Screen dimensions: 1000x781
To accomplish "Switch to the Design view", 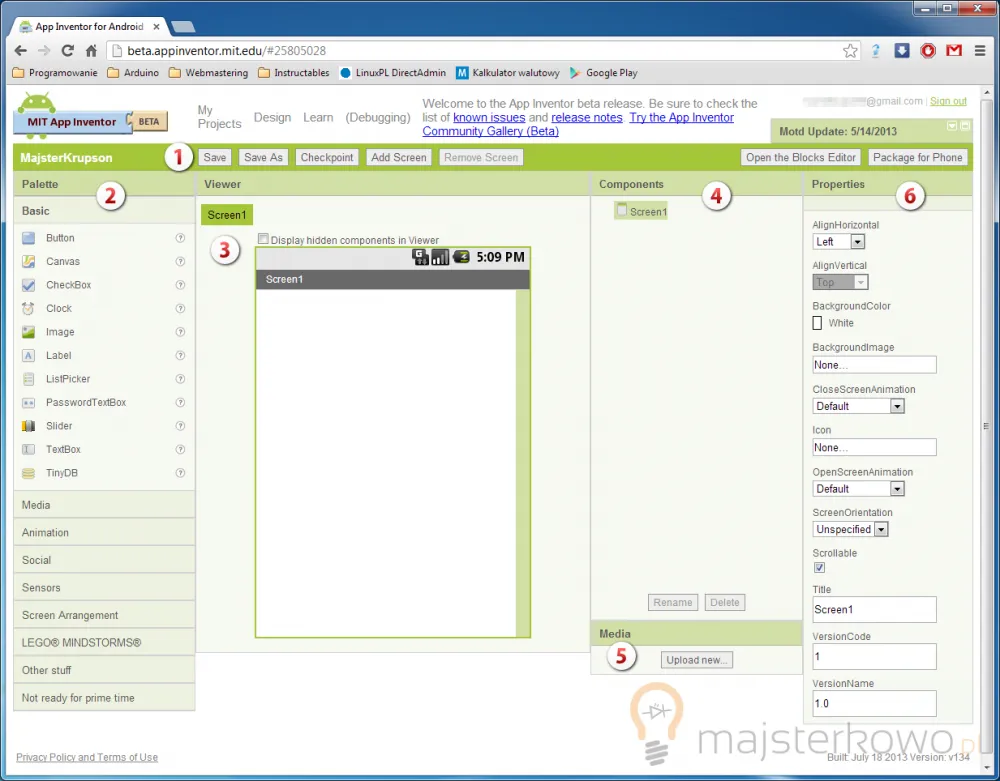I will click(272, 117).
